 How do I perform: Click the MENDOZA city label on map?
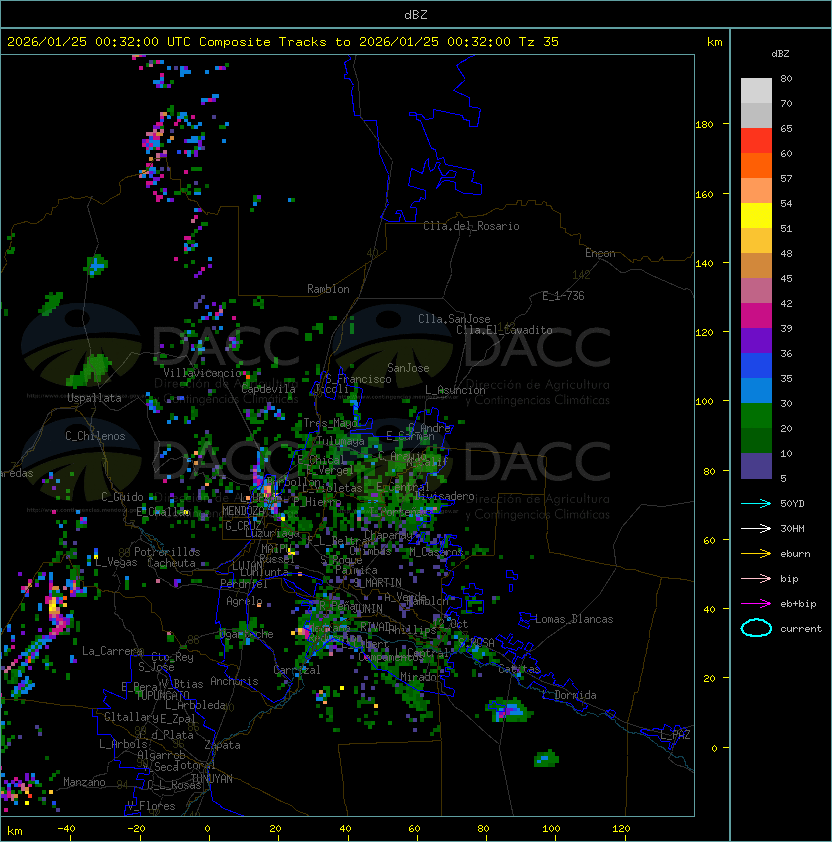tap(243, 511)
